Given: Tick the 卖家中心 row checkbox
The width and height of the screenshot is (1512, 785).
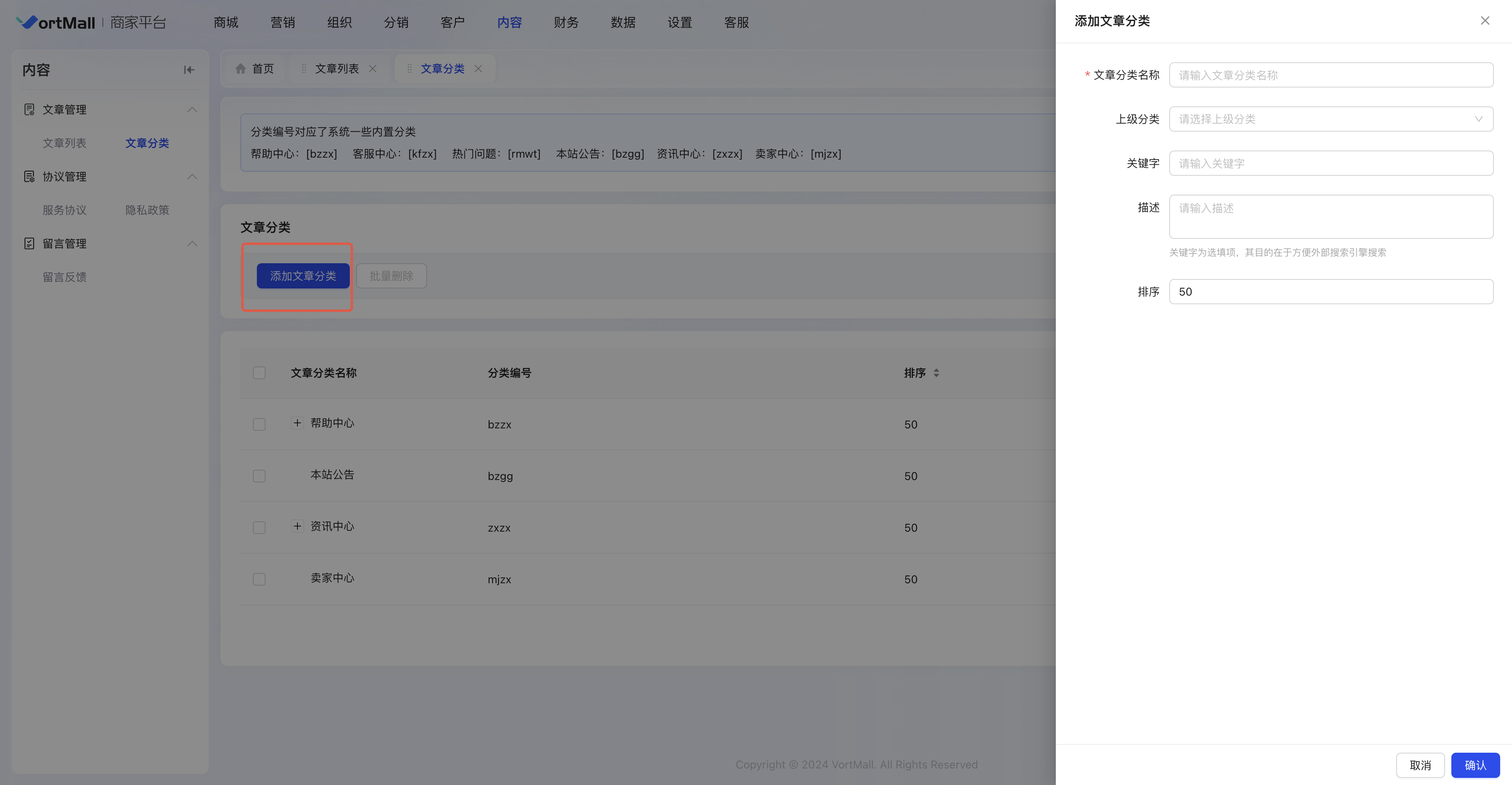Looking at the screenshot, I should [x=259, y=580].
